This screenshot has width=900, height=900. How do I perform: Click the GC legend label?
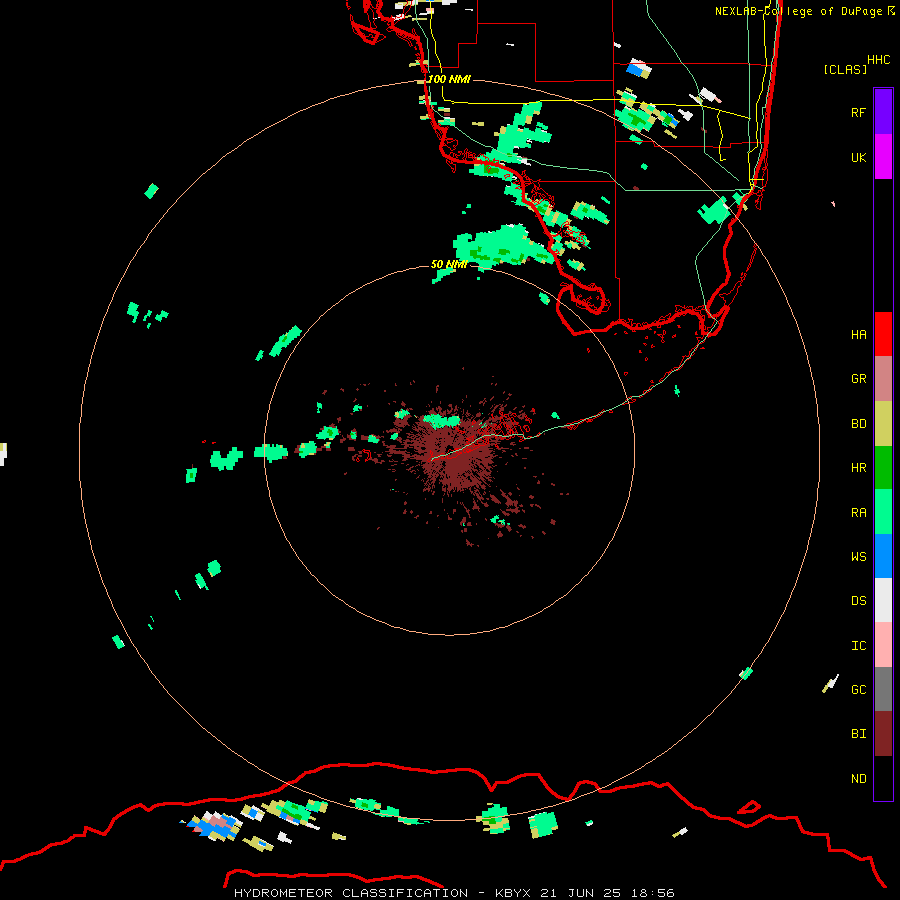858,690
